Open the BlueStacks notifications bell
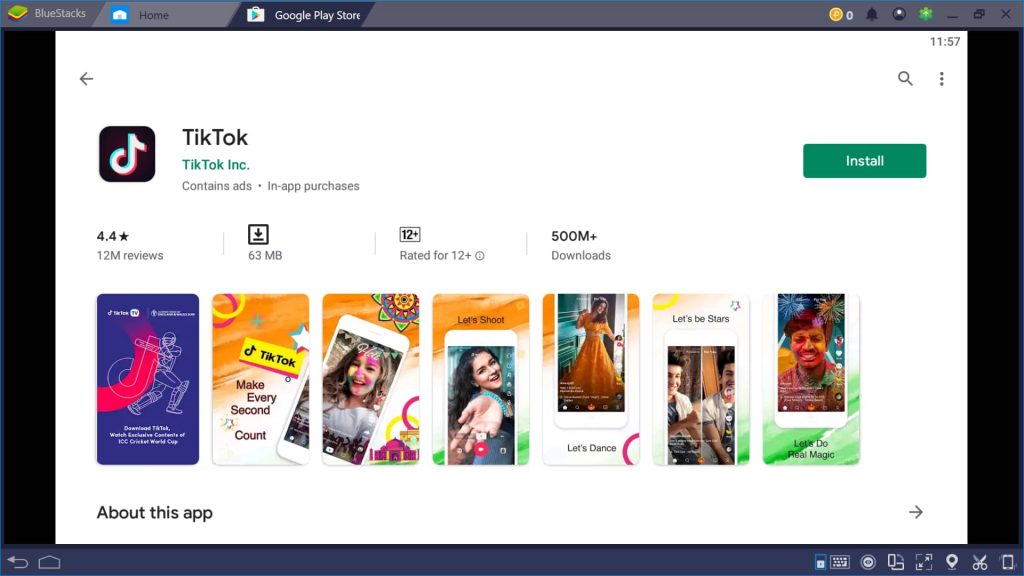 tap(872, 14)
